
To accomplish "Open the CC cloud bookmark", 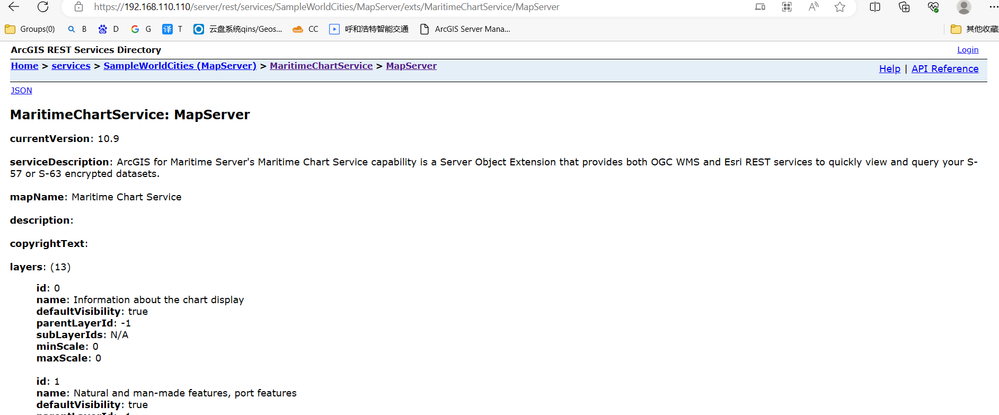I will (305, 29).
